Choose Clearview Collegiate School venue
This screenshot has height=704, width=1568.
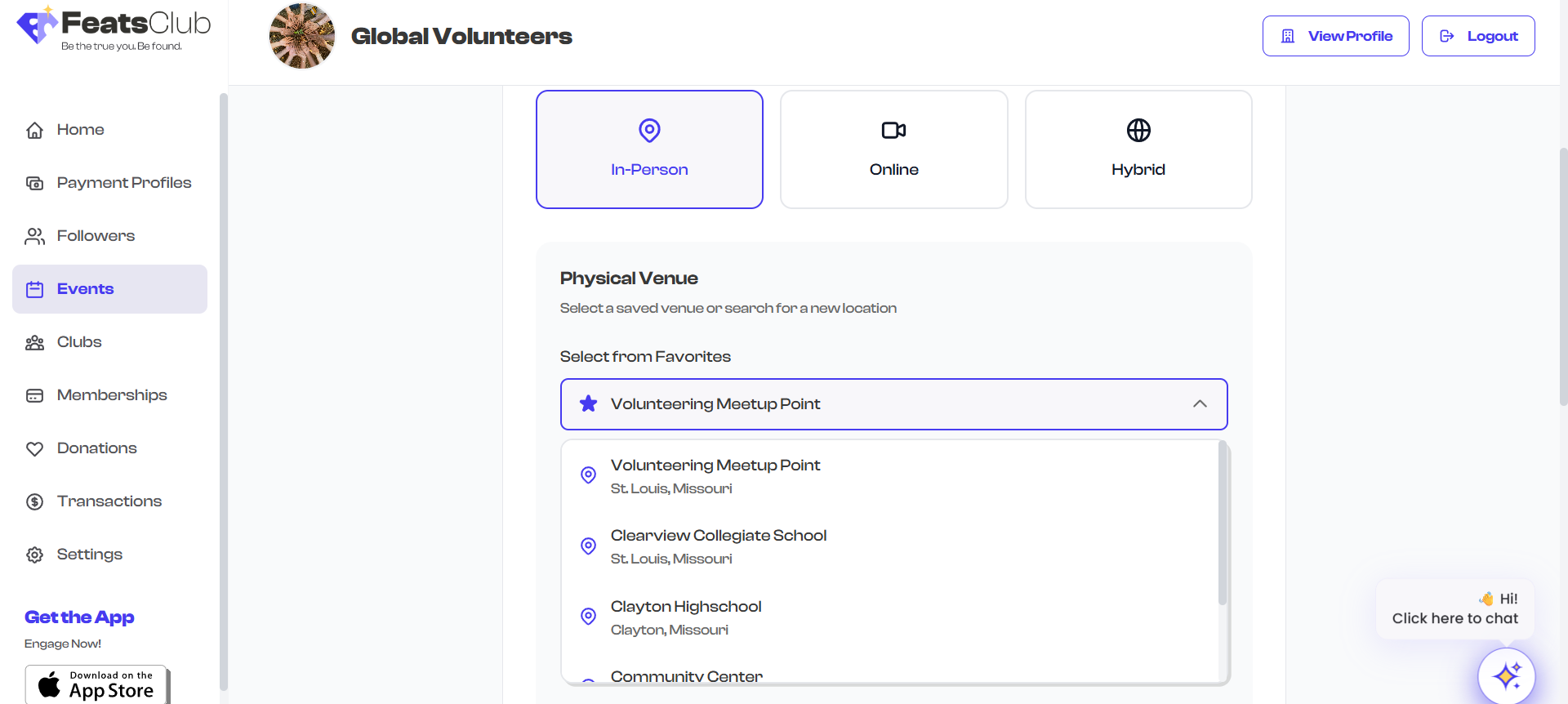click(x=890, y=546)
